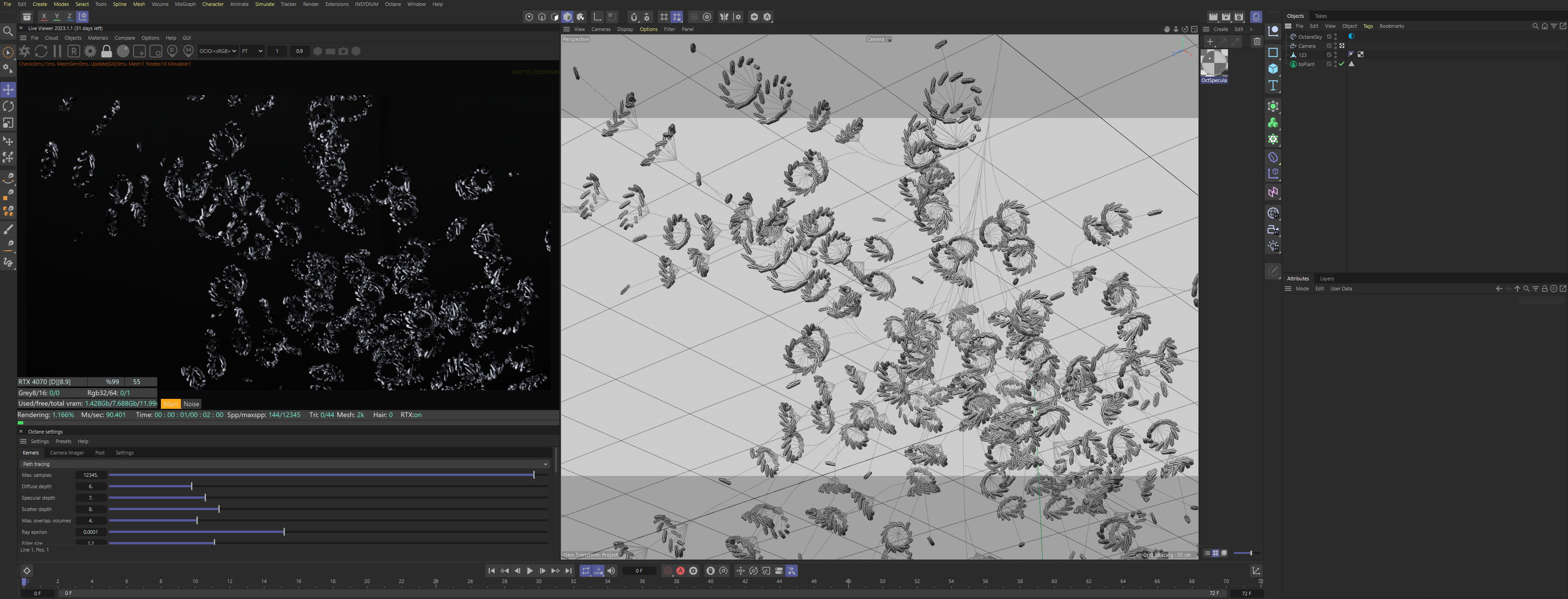Screen dimensions: 1568x599
Task: Toggle OctaneSky visibility dots
Action: tap(1336, 36)
